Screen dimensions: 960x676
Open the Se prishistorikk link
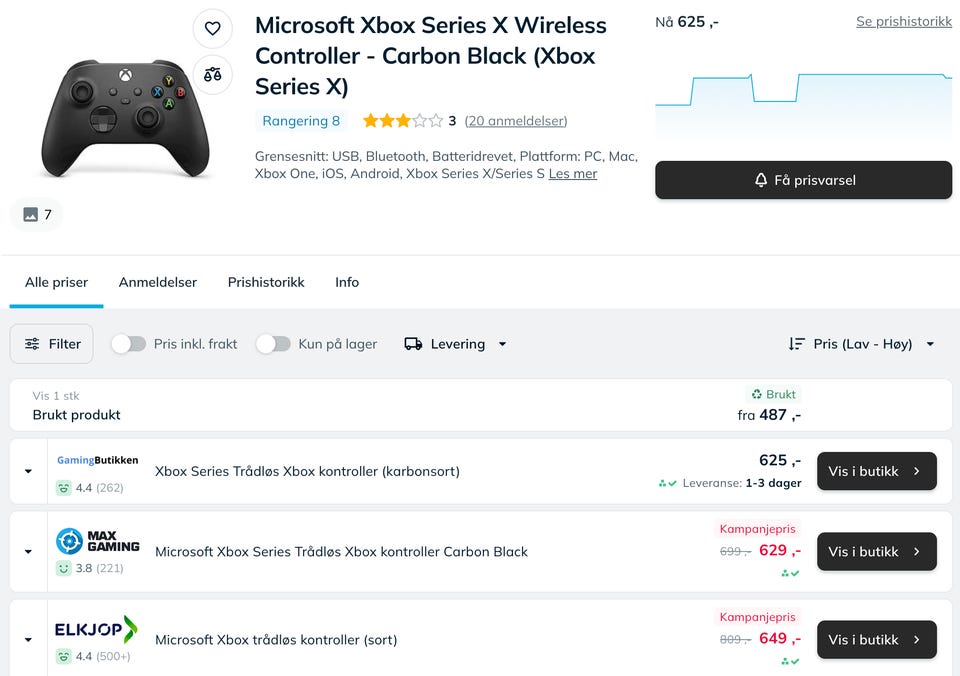(x=903, y=21)
